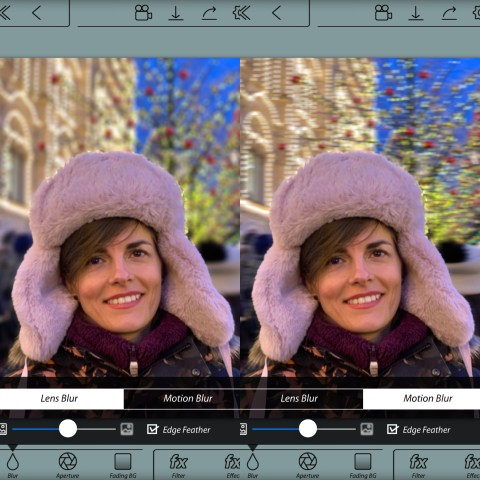
Task: Tap the share arrow on the right screen
Action: (449, 13)
